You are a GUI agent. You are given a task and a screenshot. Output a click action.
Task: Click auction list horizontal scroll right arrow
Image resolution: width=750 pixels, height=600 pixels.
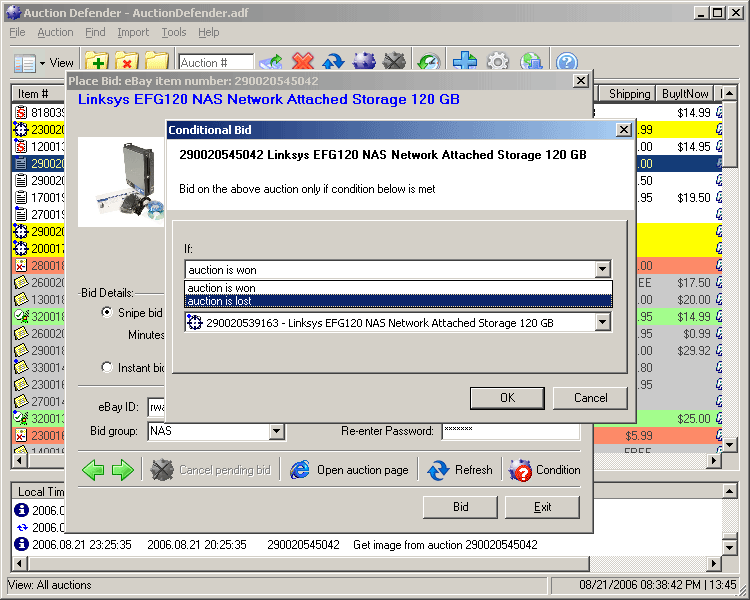coord(714,460)
